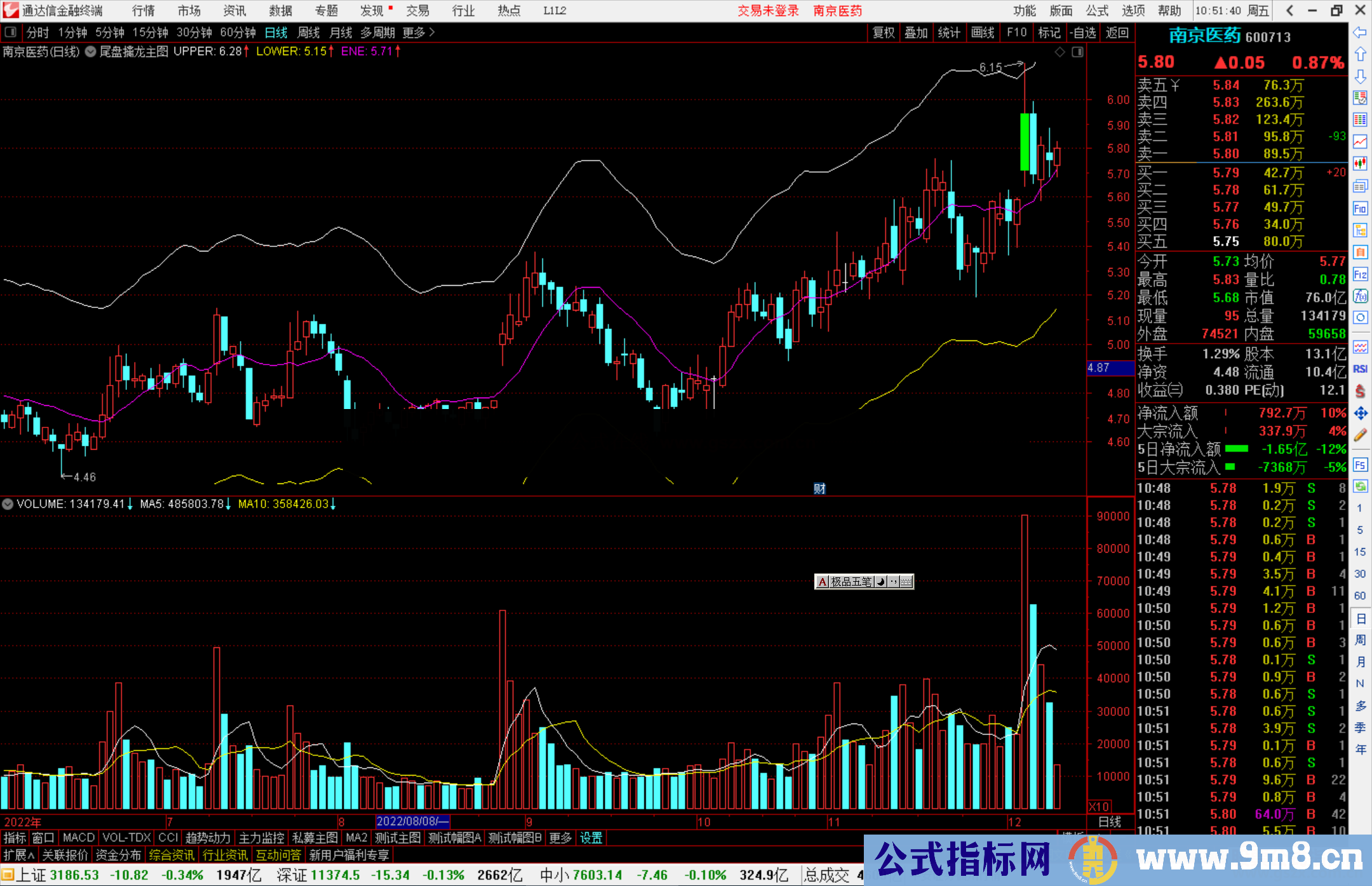Open the 行情 menu
This screenshot has width=1372, height=886.
click(x=143, y=11)
